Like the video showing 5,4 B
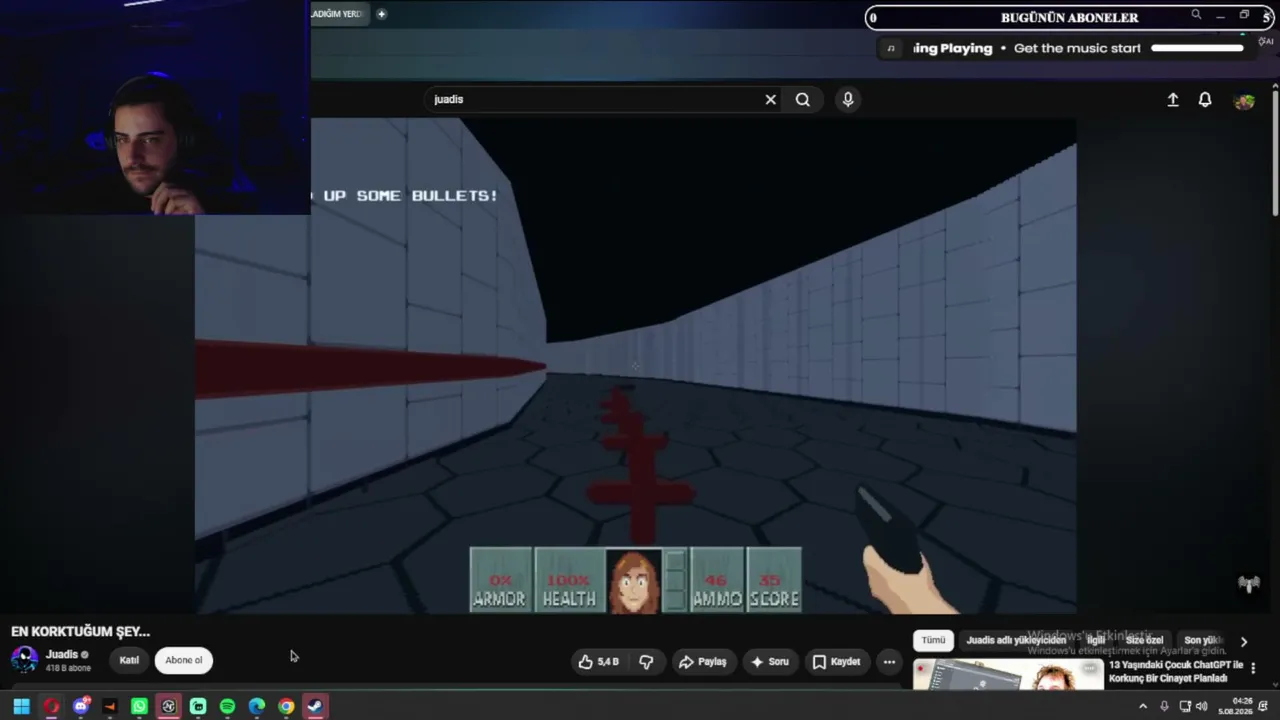 click(x=598, y=661)
